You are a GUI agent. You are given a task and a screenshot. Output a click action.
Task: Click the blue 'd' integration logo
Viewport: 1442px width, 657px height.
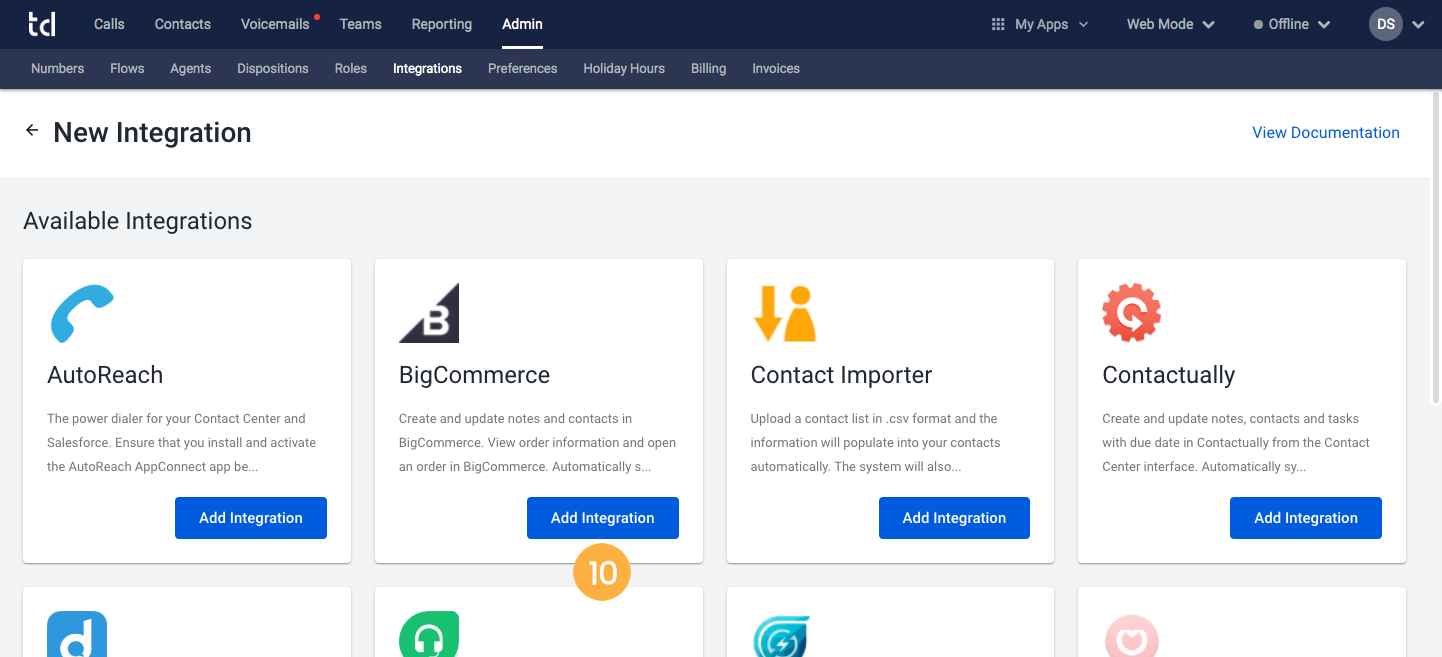coord(77,634)
